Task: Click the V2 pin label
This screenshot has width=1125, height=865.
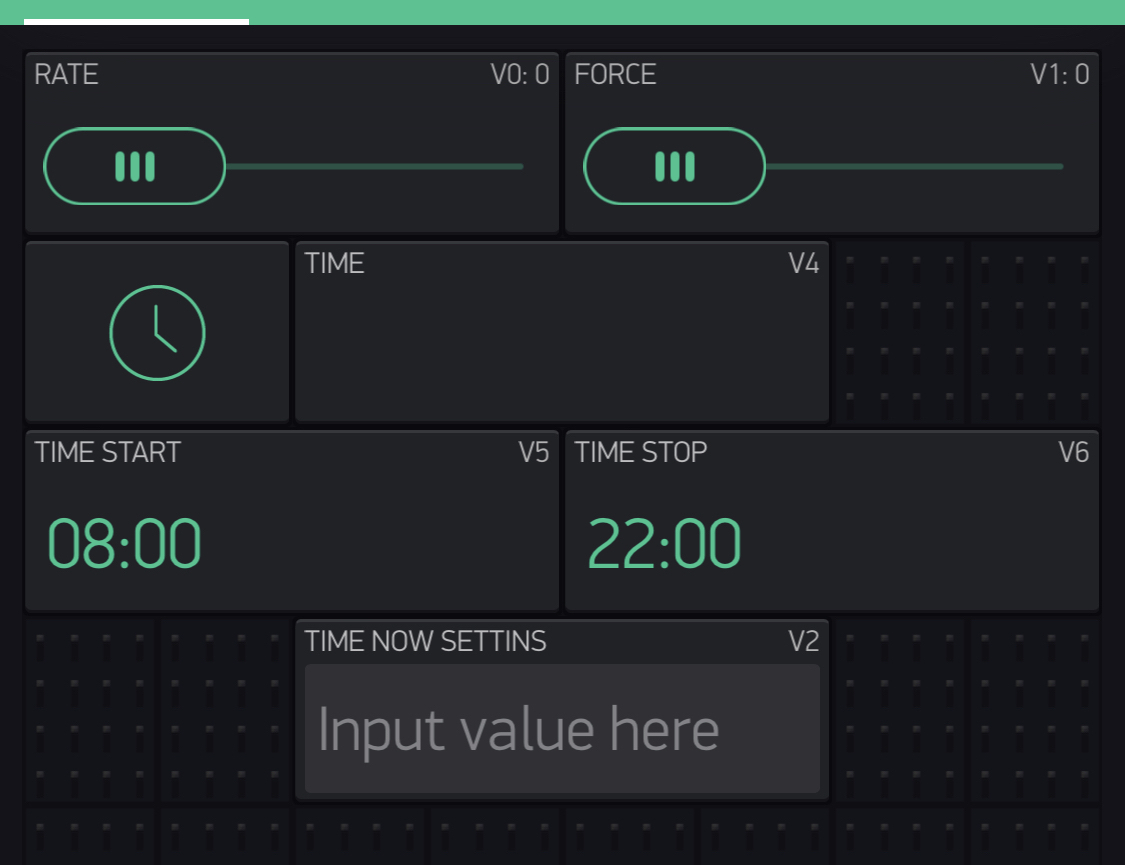Action: pos(803,642)
